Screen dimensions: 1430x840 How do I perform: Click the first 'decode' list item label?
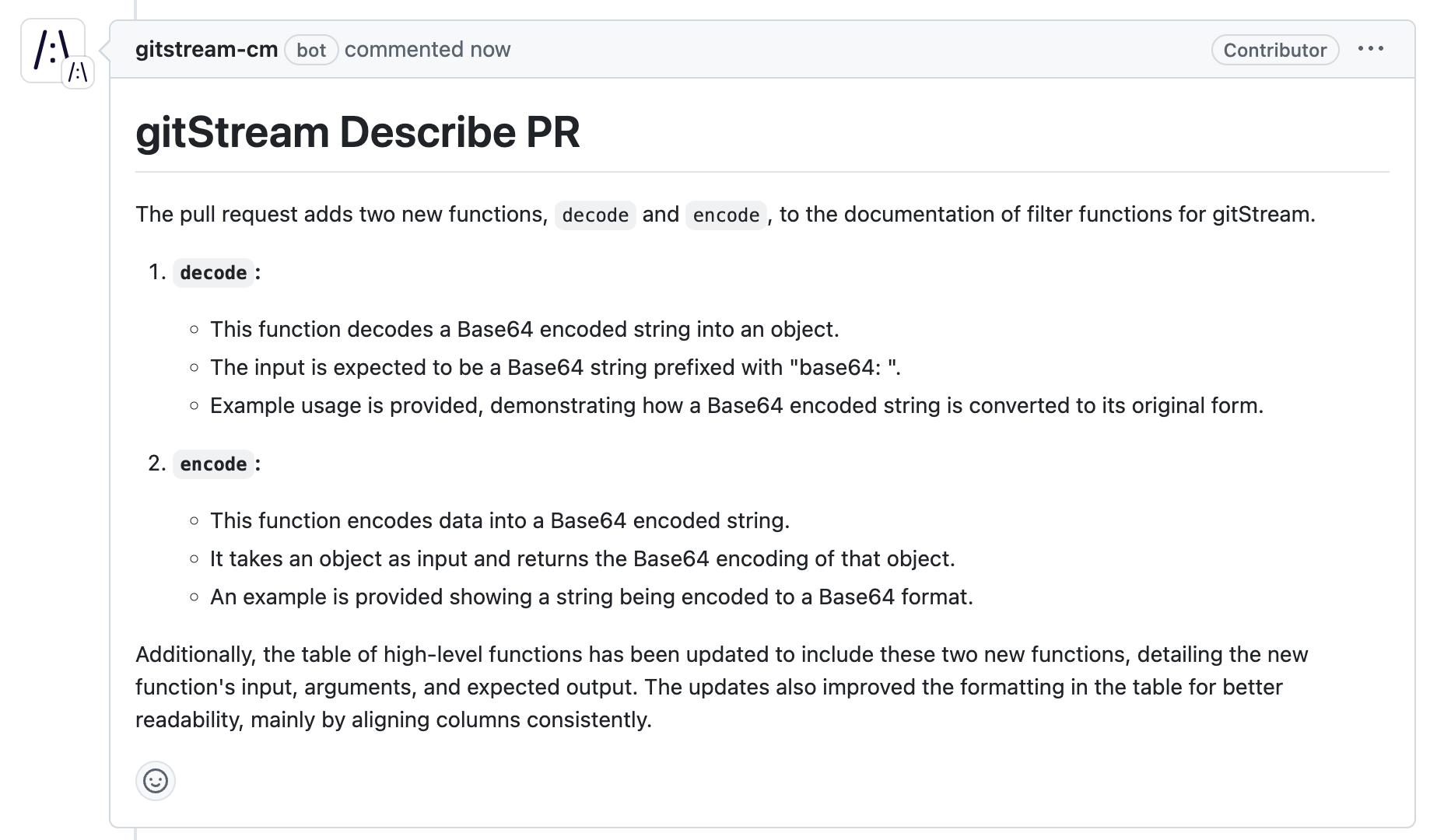(213, 272)
